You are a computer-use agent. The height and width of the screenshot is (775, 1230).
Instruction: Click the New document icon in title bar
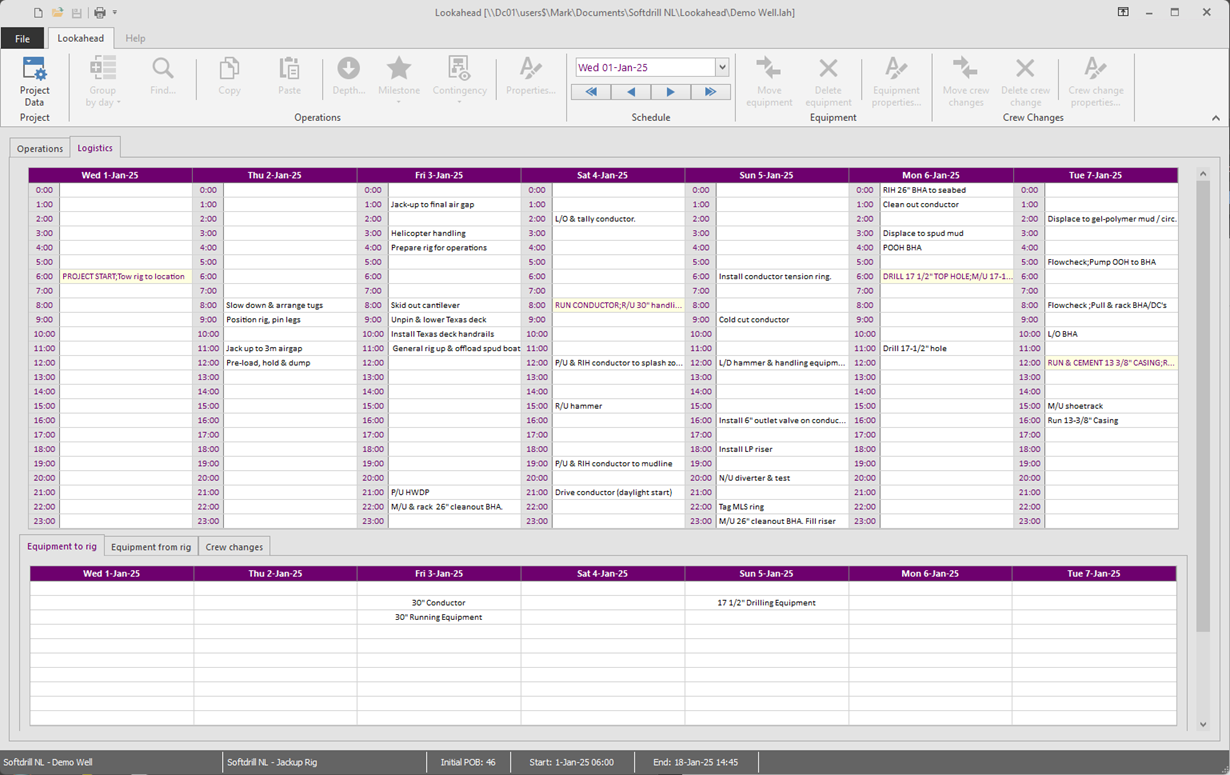tap(38, 13)
